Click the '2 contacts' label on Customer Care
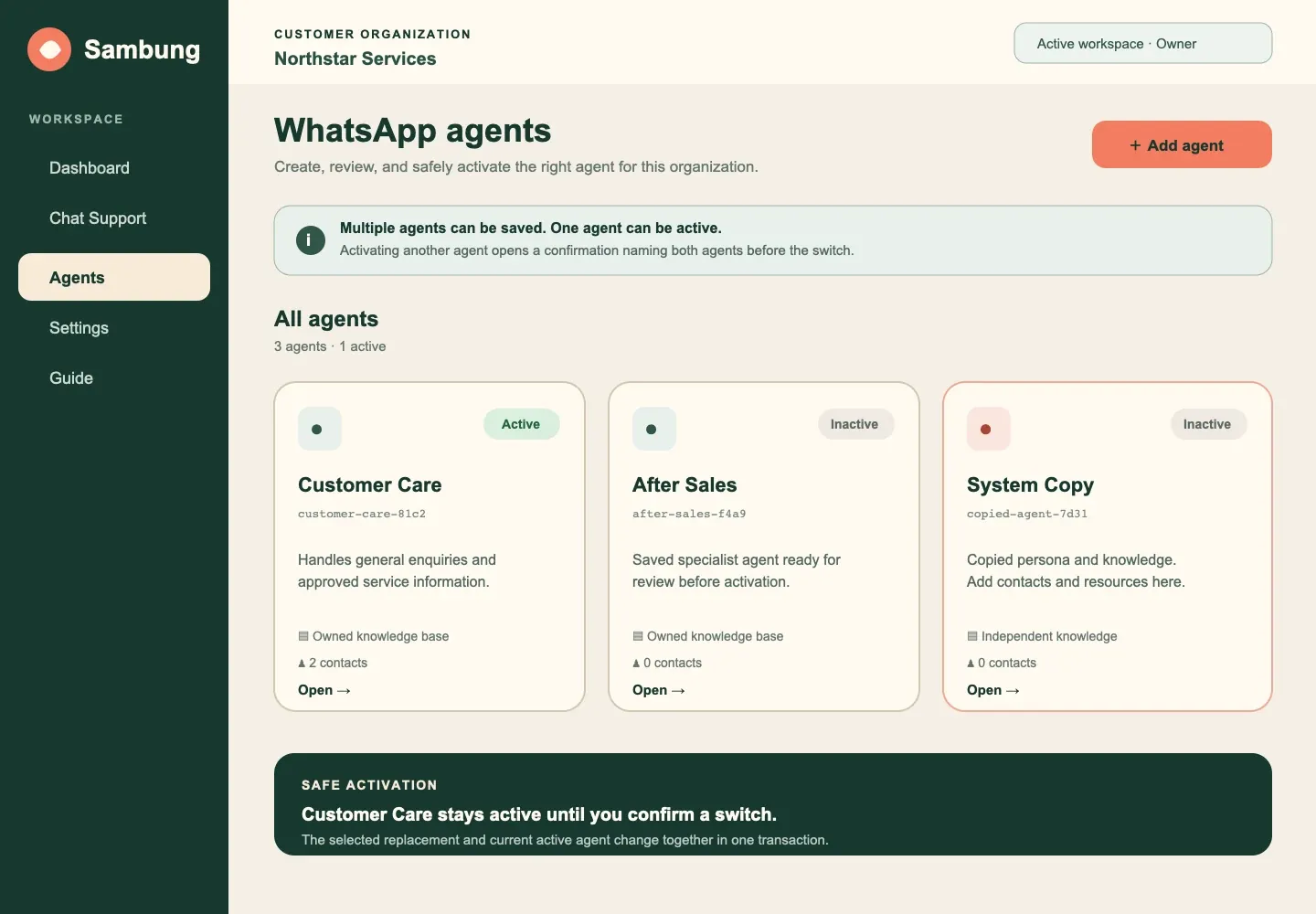 click(338, 664)
